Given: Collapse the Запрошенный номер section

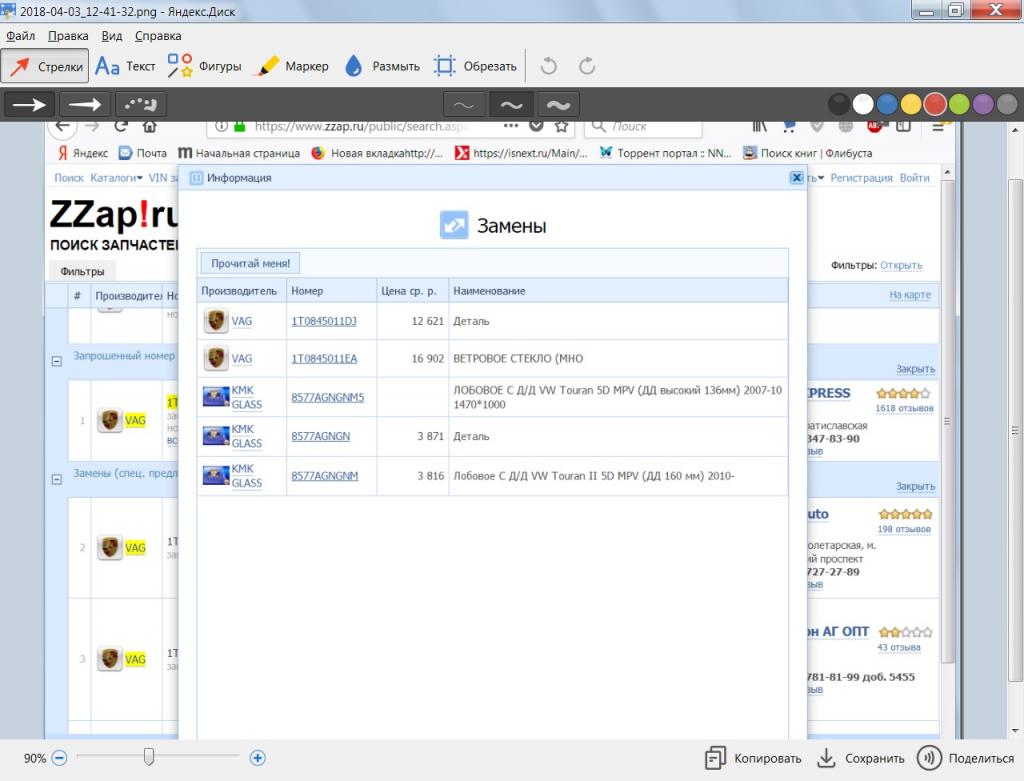Looking at the screenshot, I should pos(57,361).
